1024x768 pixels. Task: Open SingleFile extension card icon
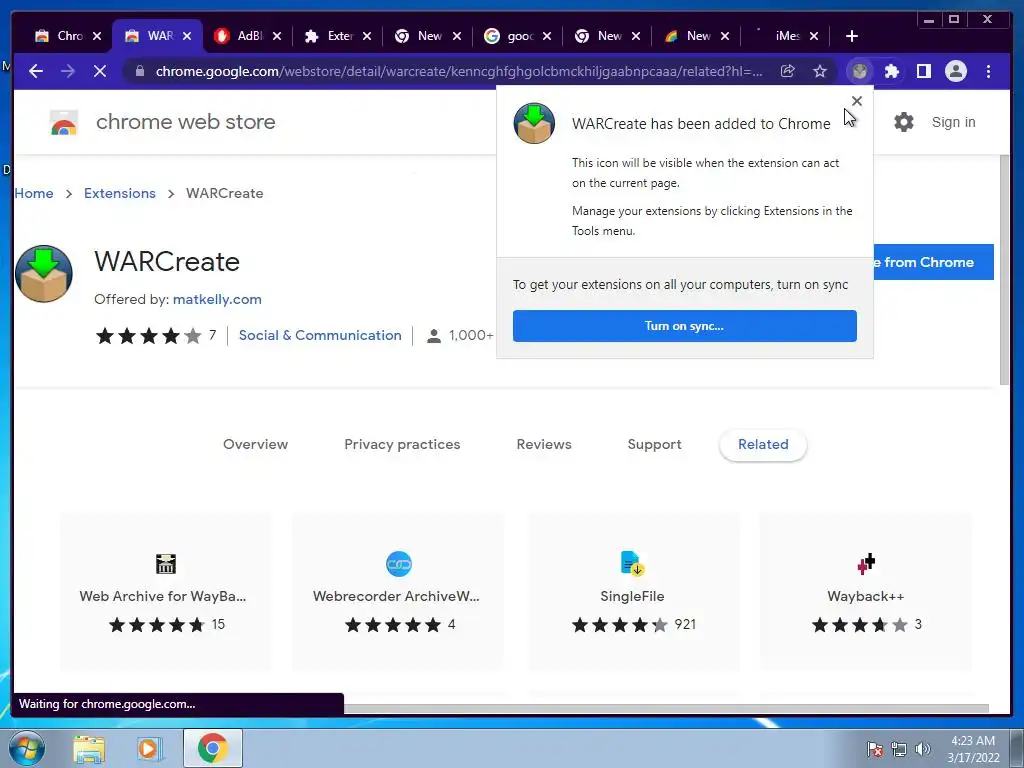coord(632,564)
